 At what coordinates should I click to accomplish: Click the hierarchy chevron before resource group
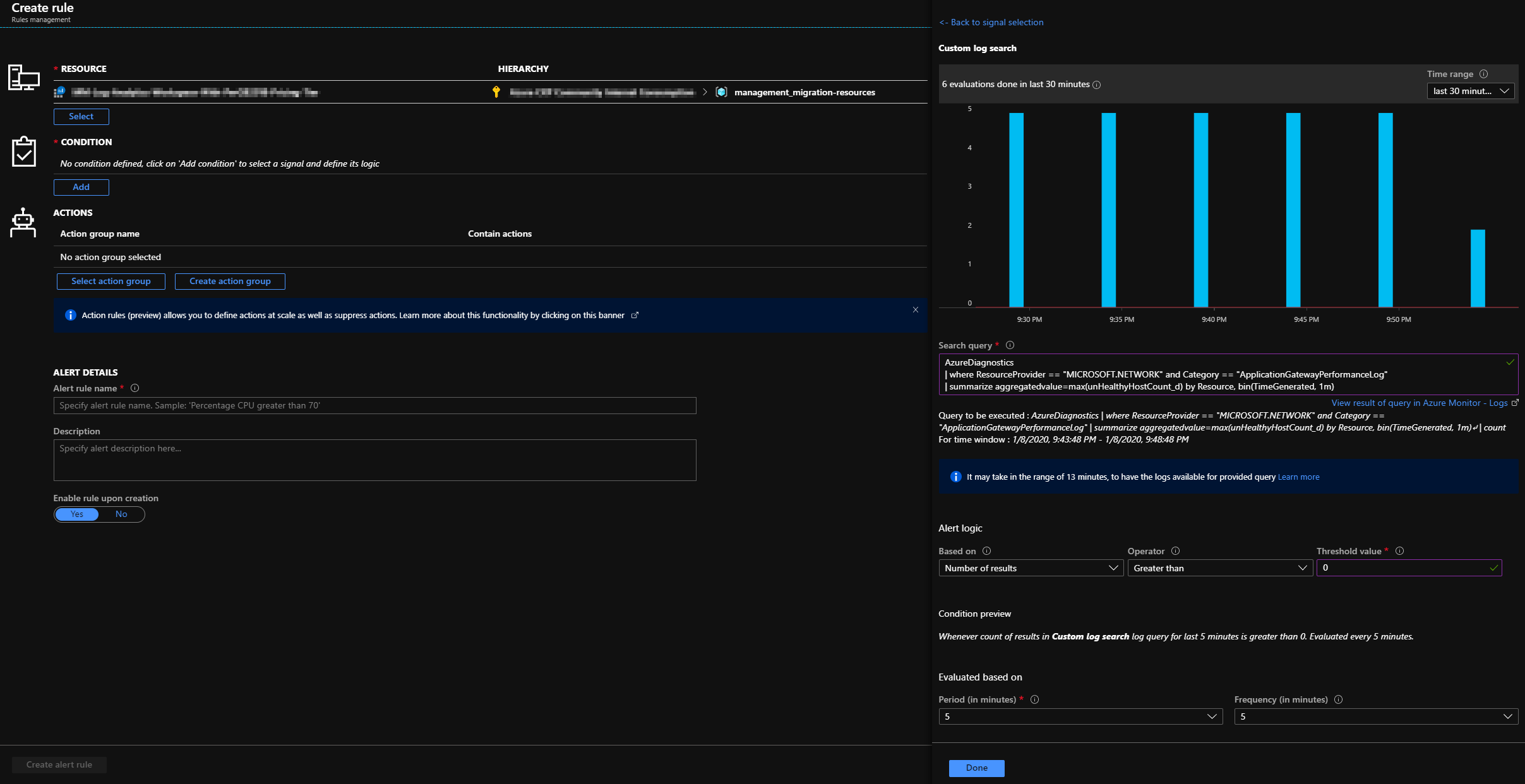(x=705, y=92)
